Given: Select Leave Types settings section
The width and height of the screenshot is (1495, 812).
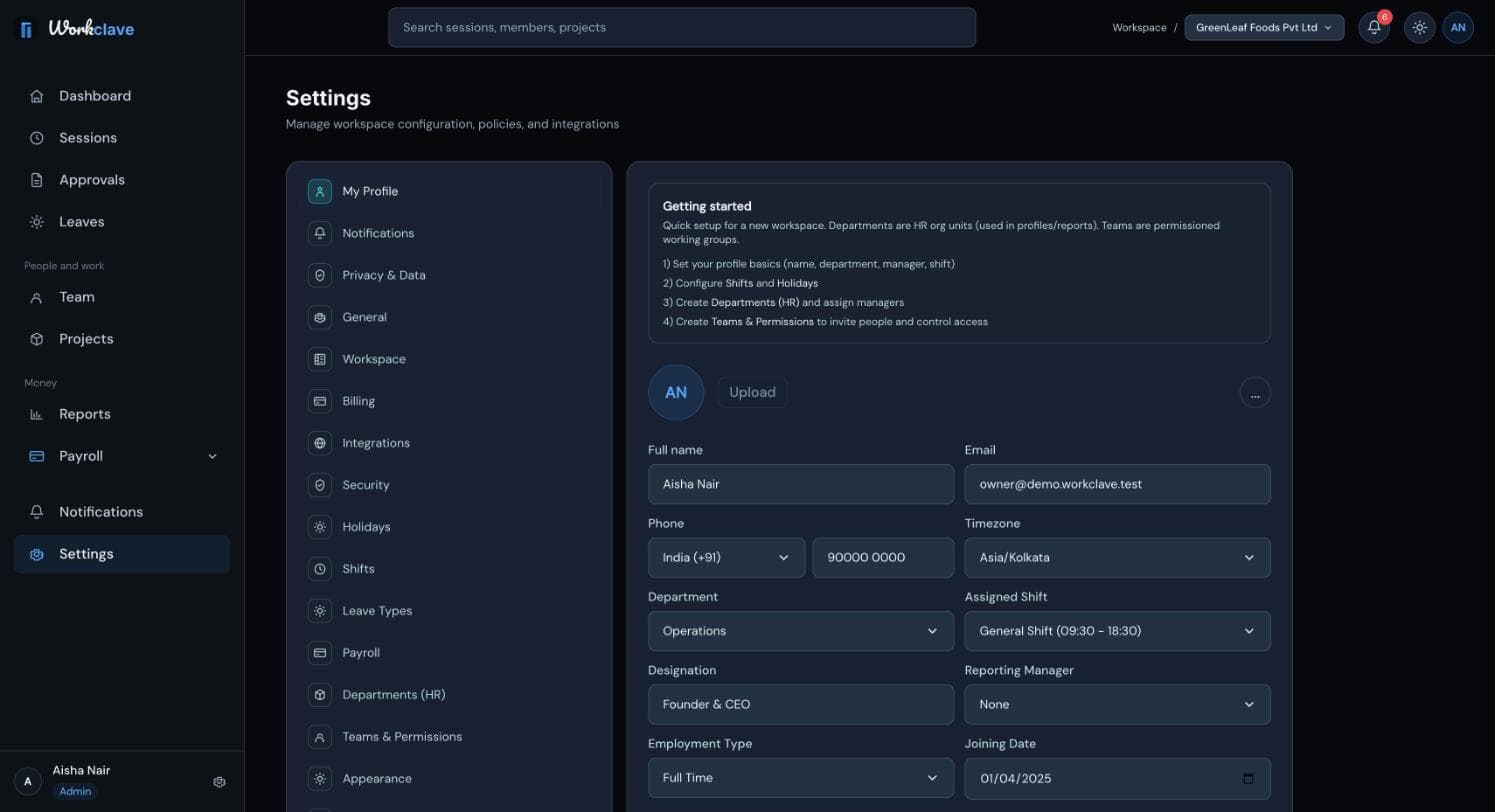Looking at the screenshot, I should click(449, 611).
